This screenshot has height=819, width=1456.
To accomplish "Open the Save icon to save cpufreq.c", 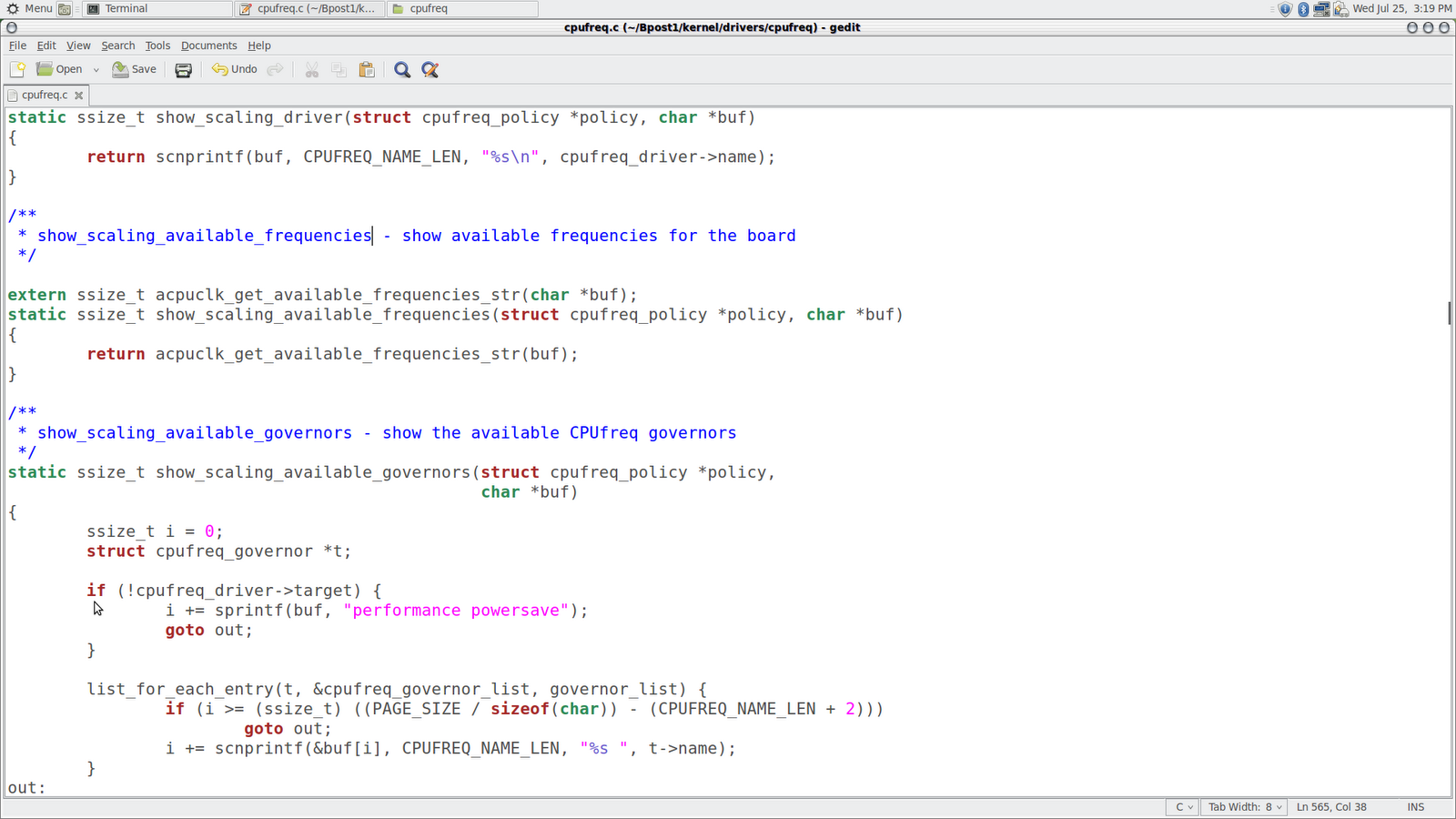I will pos(134,69).
